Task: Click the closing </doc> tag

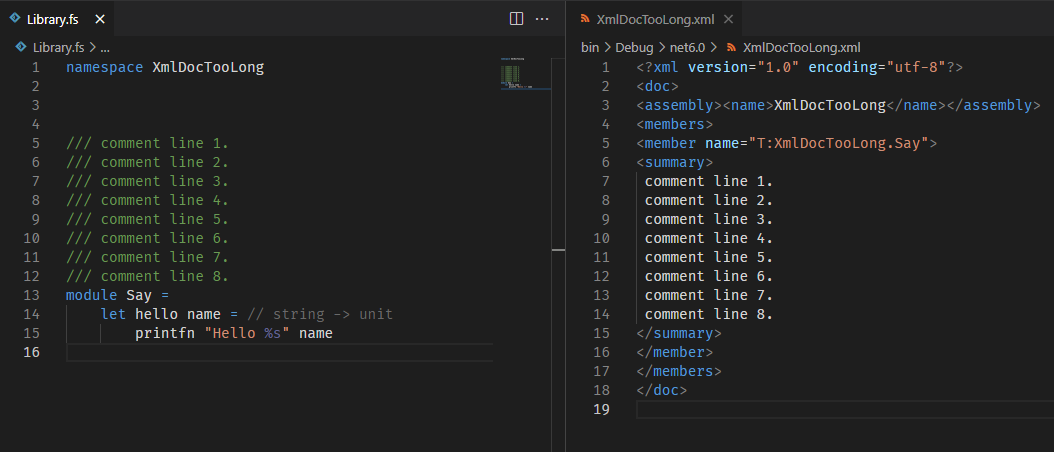Action: tap(662, 390)
